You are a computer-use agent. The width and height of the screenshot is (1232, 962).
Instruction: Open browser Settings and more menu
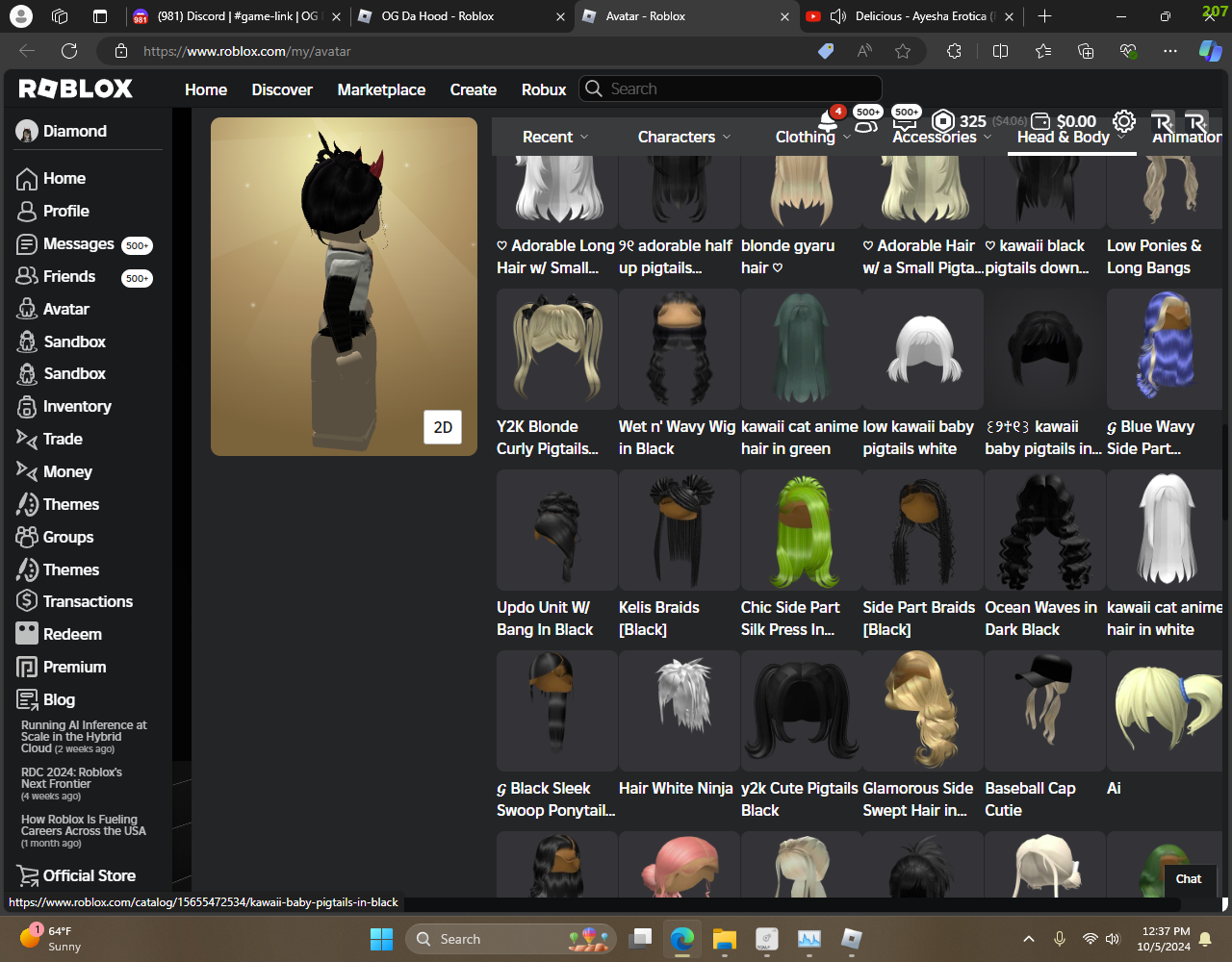point(1170,51)
